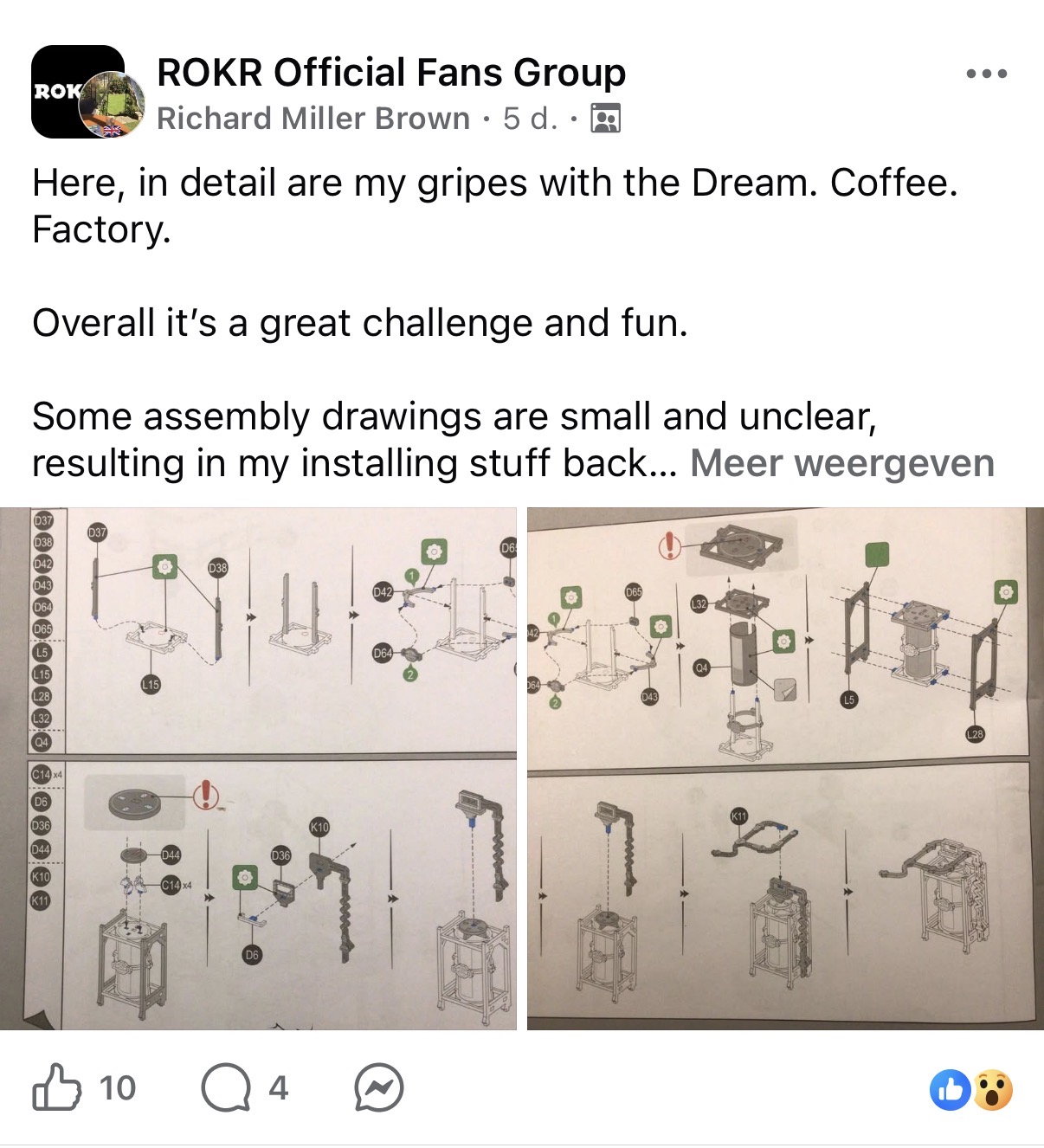
Task: Open ROKR group profile picture
Action: (x=68, y=91)
